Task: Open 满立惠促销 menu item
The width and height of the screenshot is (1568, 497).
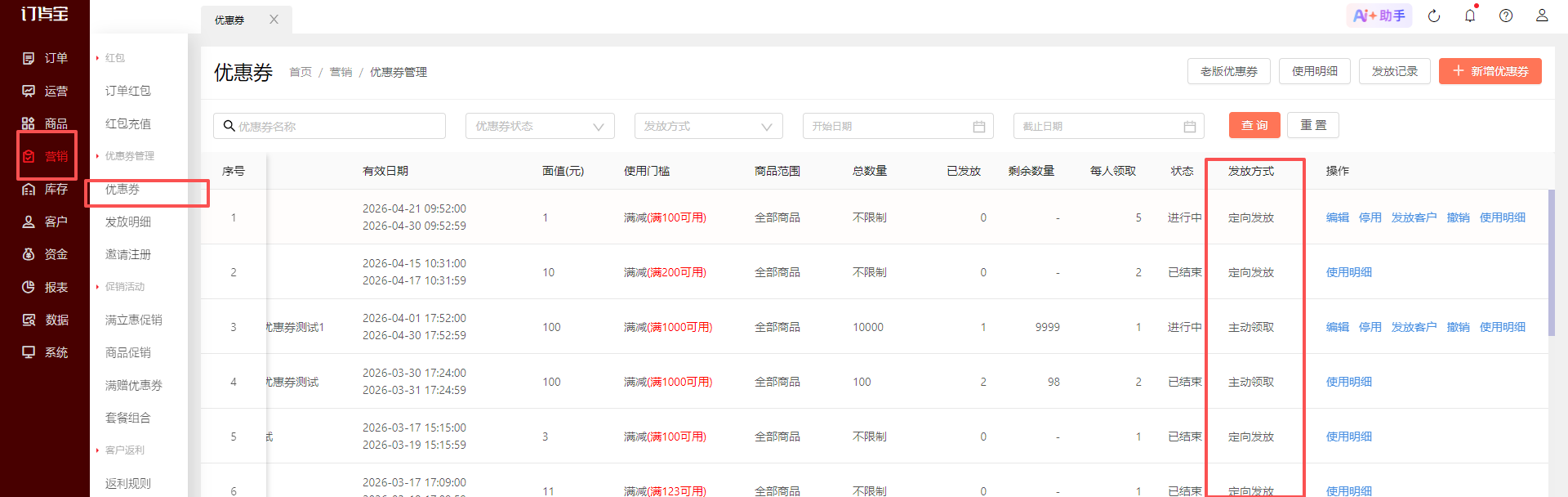Action: pos(134,320)
